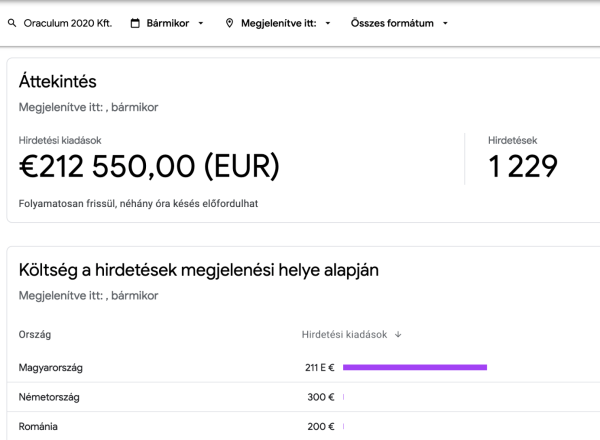This screenshot has height=440, width=600.
Task: Click the search magnifier icon
Action: (x=12, y=23)
